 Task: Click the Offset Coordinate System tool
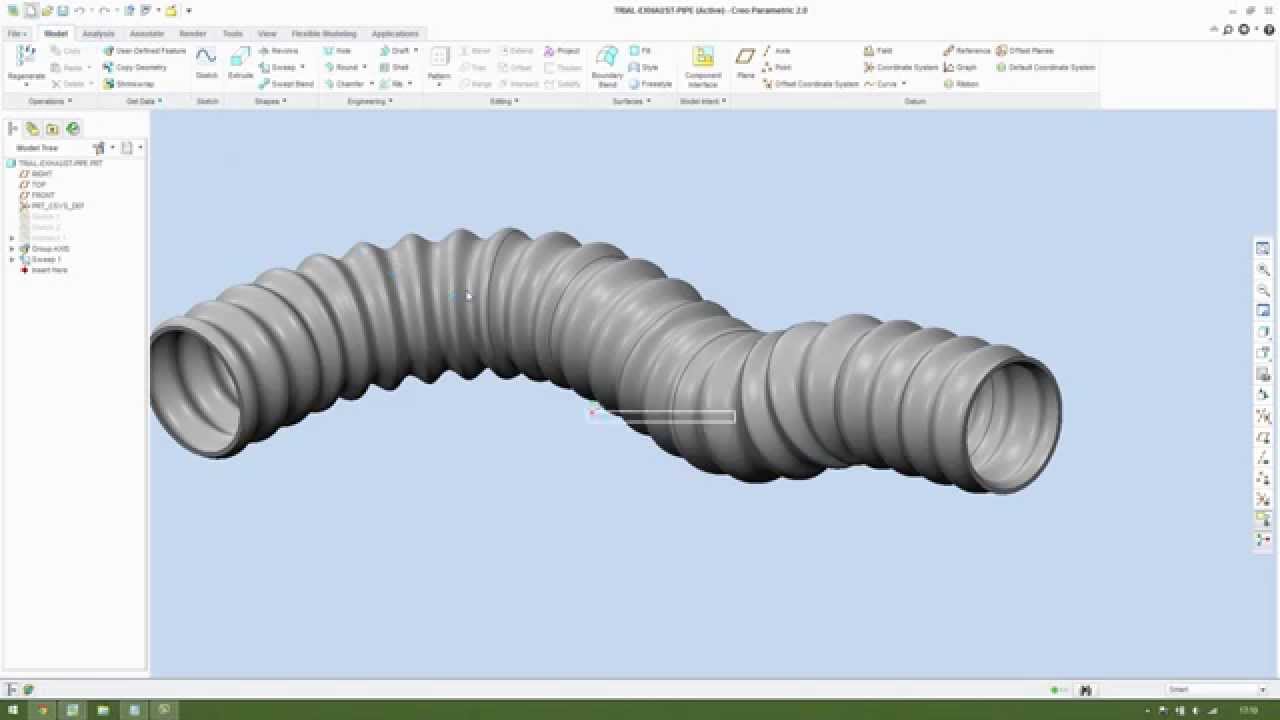point(811,84)
